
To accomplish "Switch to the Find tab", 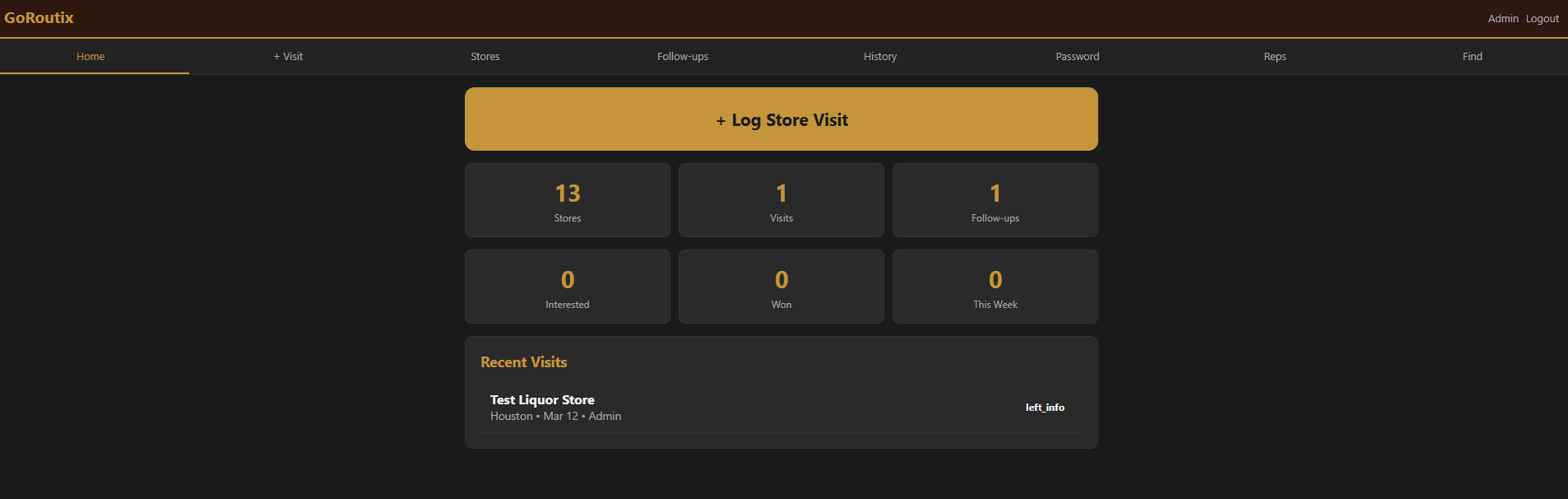I will point(1473,57).
